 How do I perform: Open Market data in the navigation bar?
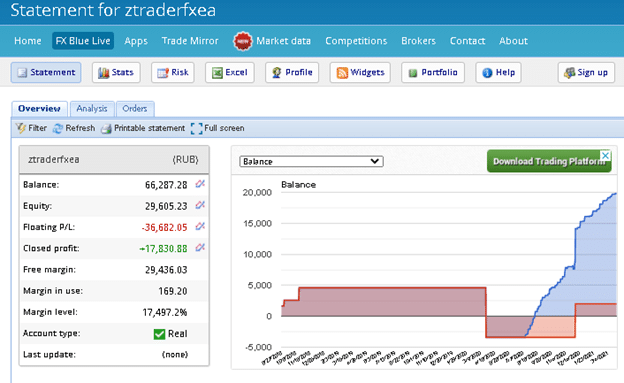click(x=283, y=41)
